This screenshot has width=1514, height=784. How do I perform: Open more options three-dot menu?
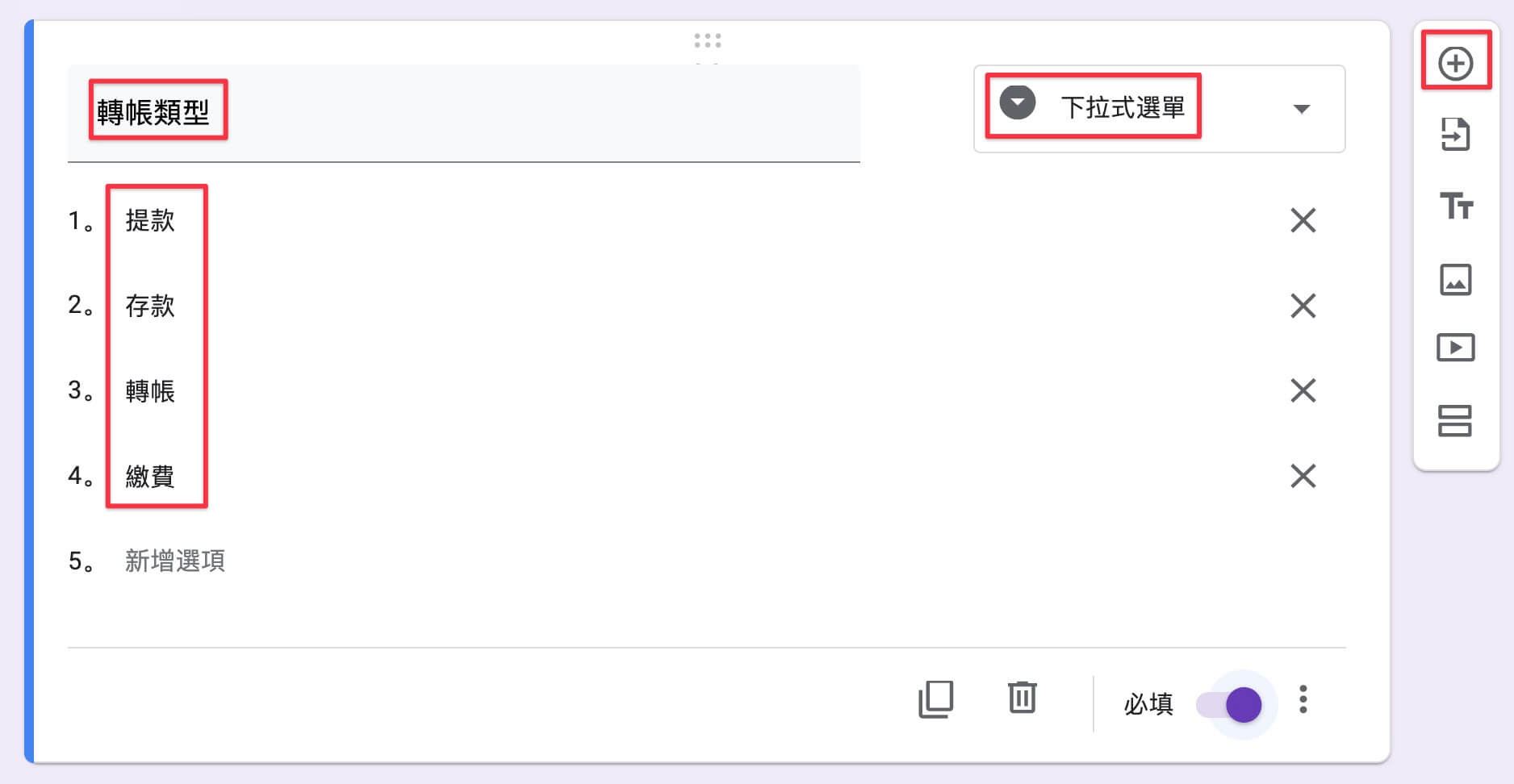(x=1303, y=699)
